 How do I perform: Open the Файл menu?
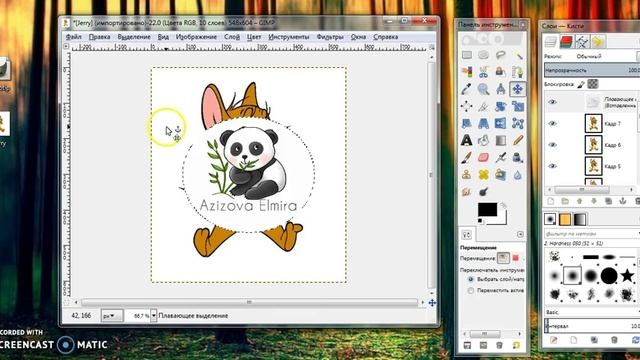73,37
